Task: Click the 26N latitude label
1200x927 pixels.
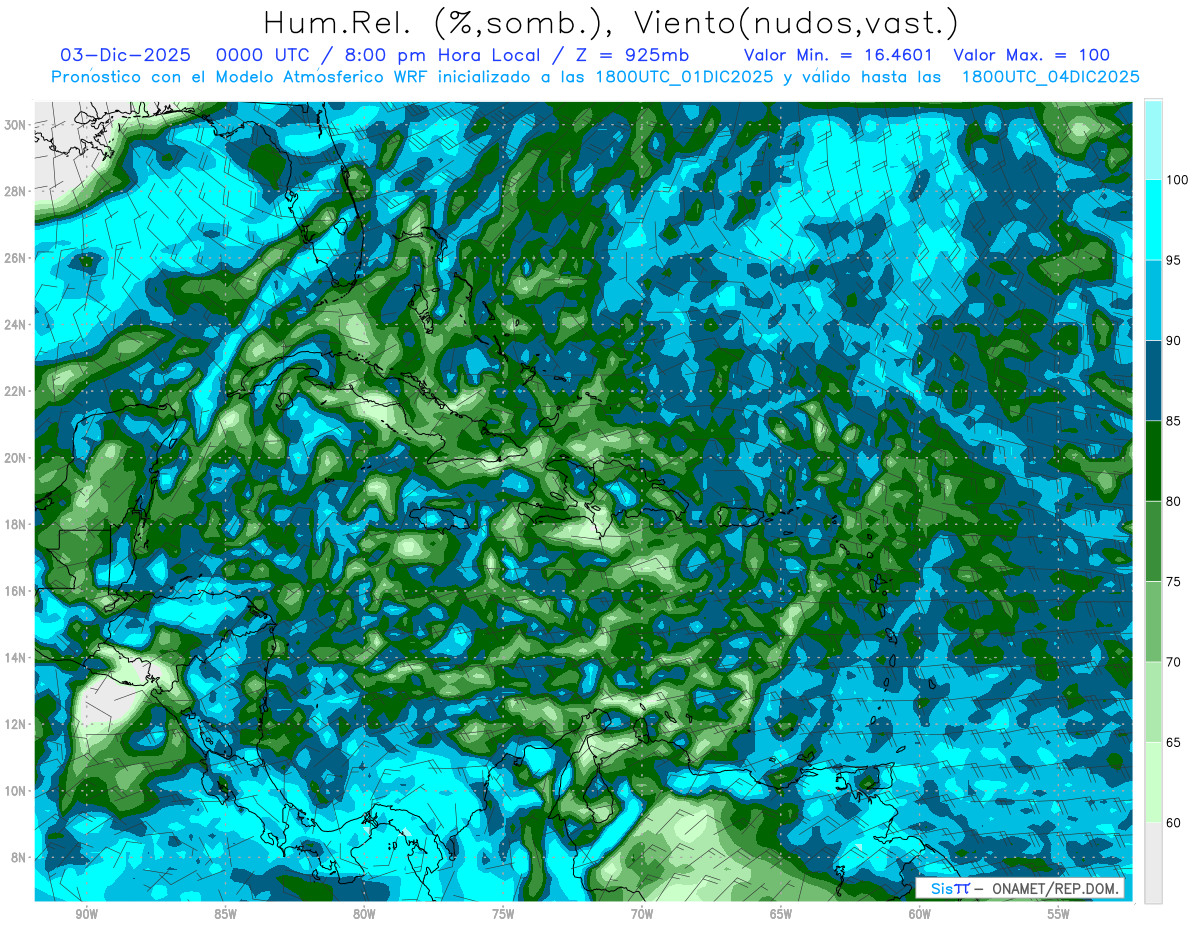Action: [16, 258]
